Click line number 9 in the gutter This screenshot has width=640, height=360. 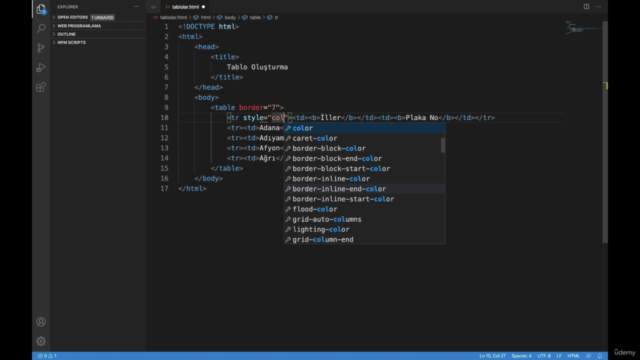click(x=166, y=107)
